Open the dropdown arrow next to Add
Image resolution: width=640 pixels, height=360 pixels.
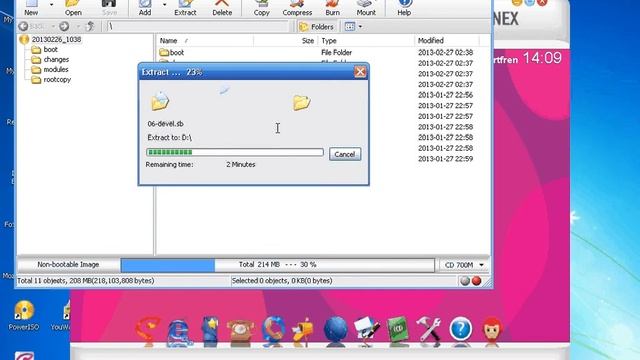click(164, 5)
